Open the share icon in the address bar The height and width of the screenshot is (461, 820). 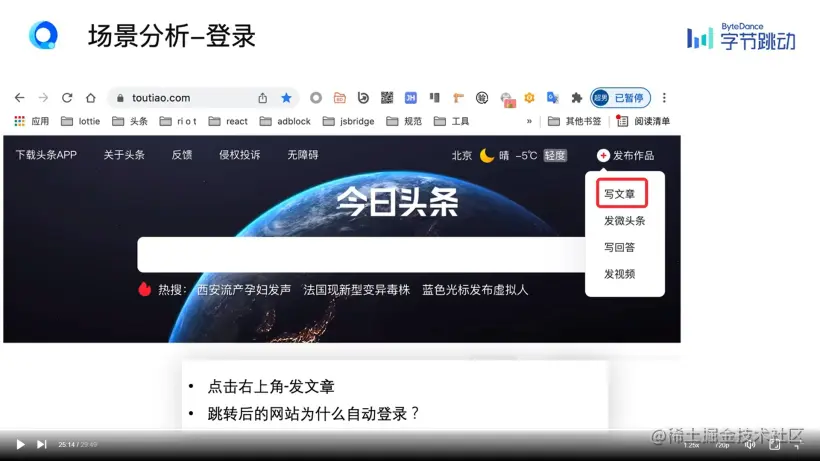(x=263, y=98)
